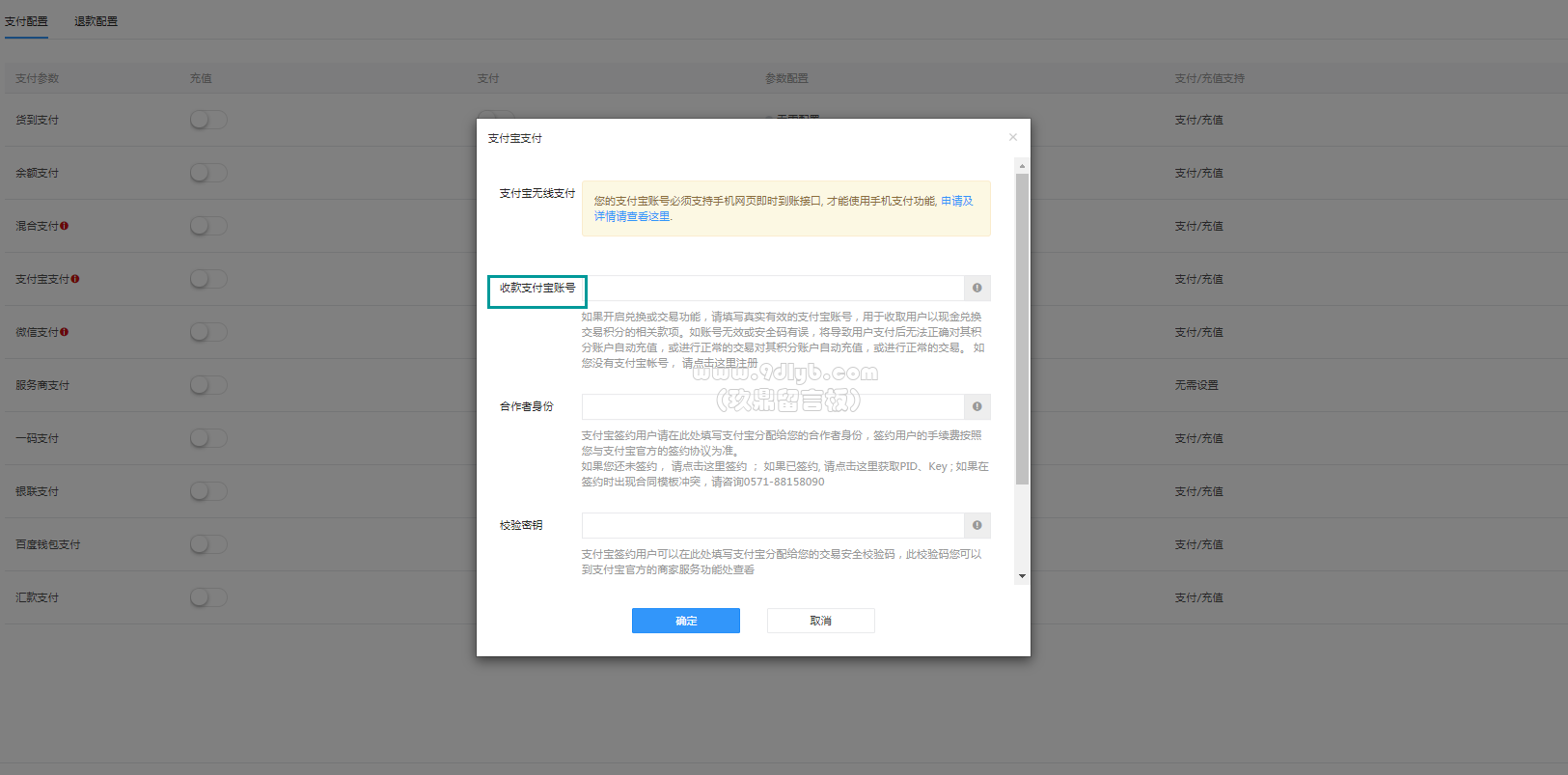Switch to 支付配置 tab
Viewport: 1568px width, 775px height.
[x=26, y=21]
